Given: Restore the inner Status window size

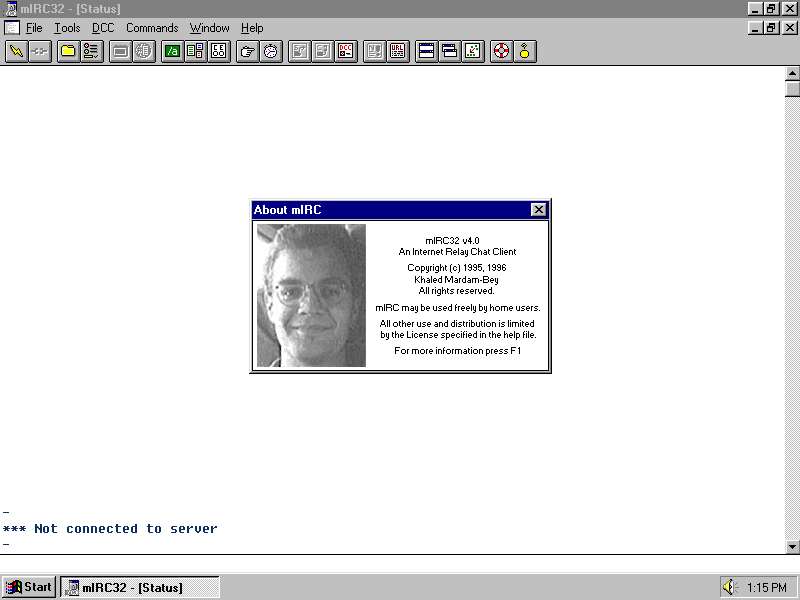Looking at the screenshot, I should pyautogui.click(x=771, y=28).
